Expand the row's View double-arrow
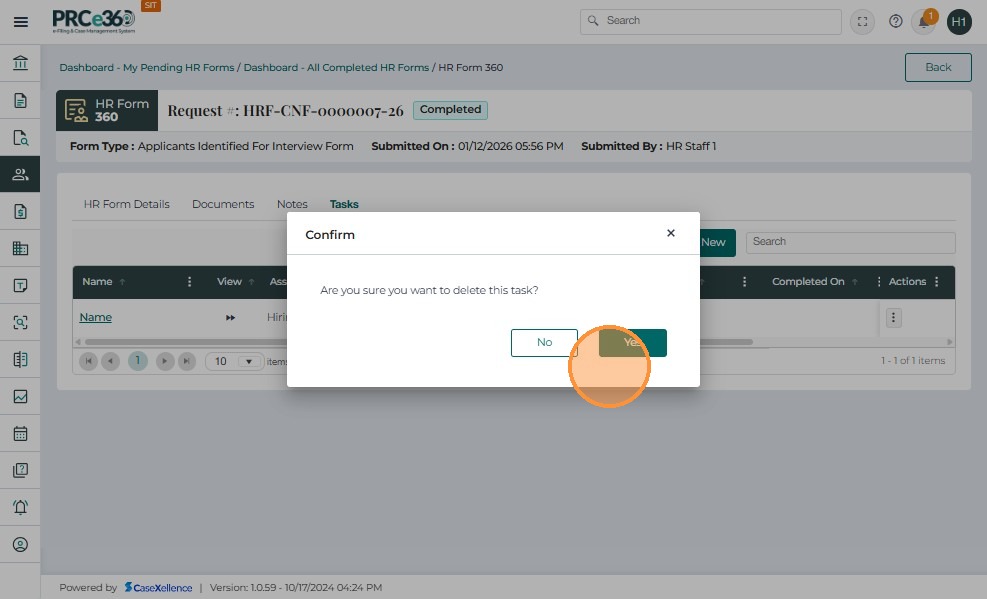Viewport: 987px width, 599px height. tap(230, 318)
